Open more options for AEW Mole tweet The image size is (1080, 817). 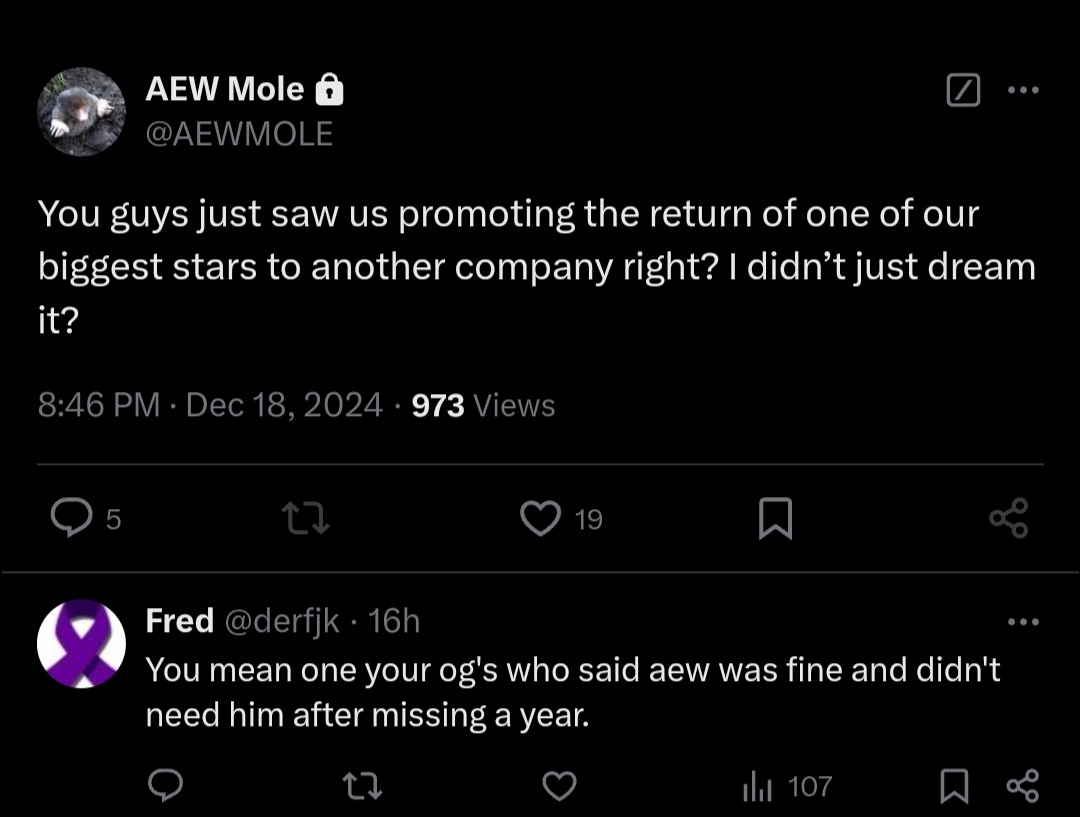pyautogui.click(x=1023, y=92)
